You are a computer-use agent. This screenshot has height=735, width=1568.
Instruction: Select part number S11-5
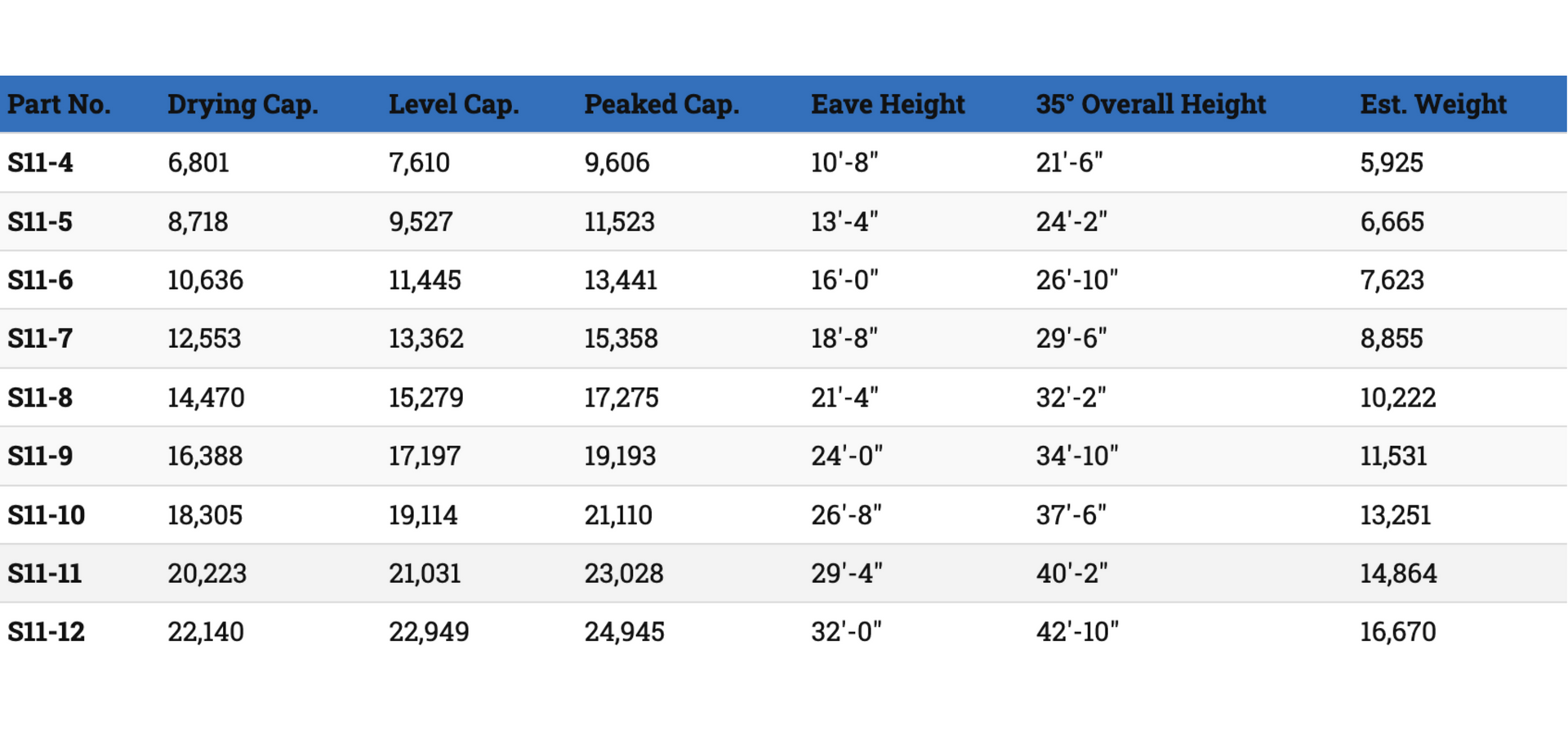(40, 221)
